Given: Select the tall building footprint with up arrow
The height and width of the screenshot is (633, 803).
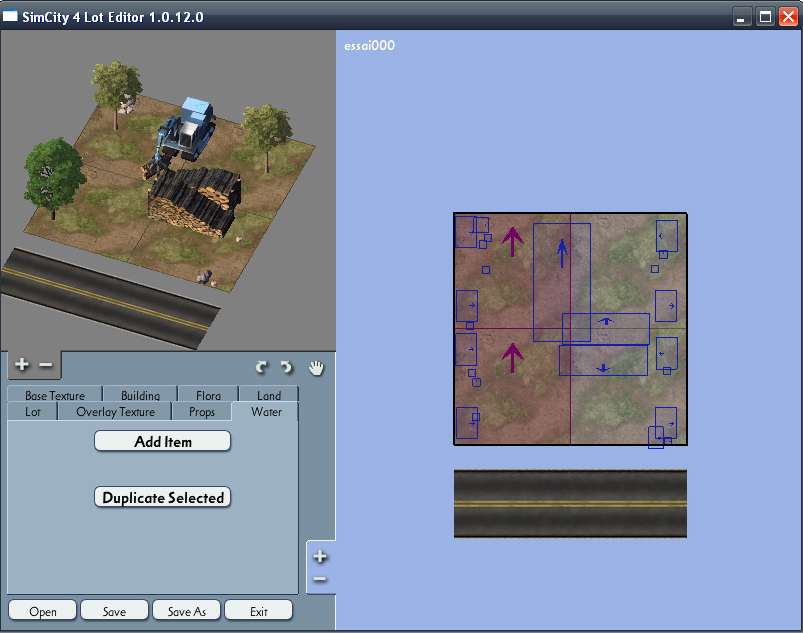Looking at the screenshot, I should tap(562, 282).
